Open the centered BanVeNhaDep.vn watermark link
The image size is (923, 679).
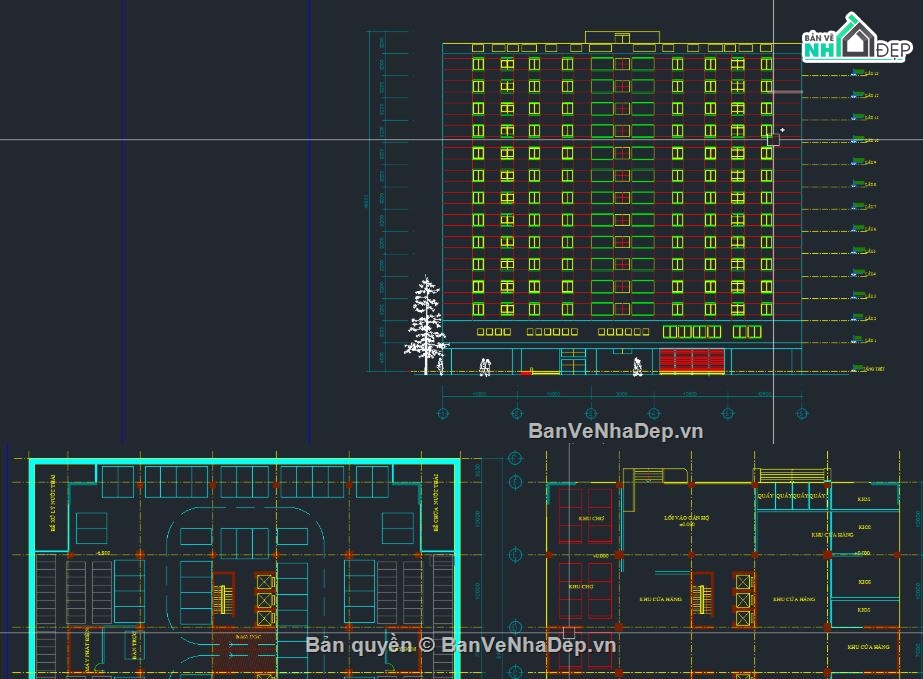pyautogui.click(x=615, y=431)
